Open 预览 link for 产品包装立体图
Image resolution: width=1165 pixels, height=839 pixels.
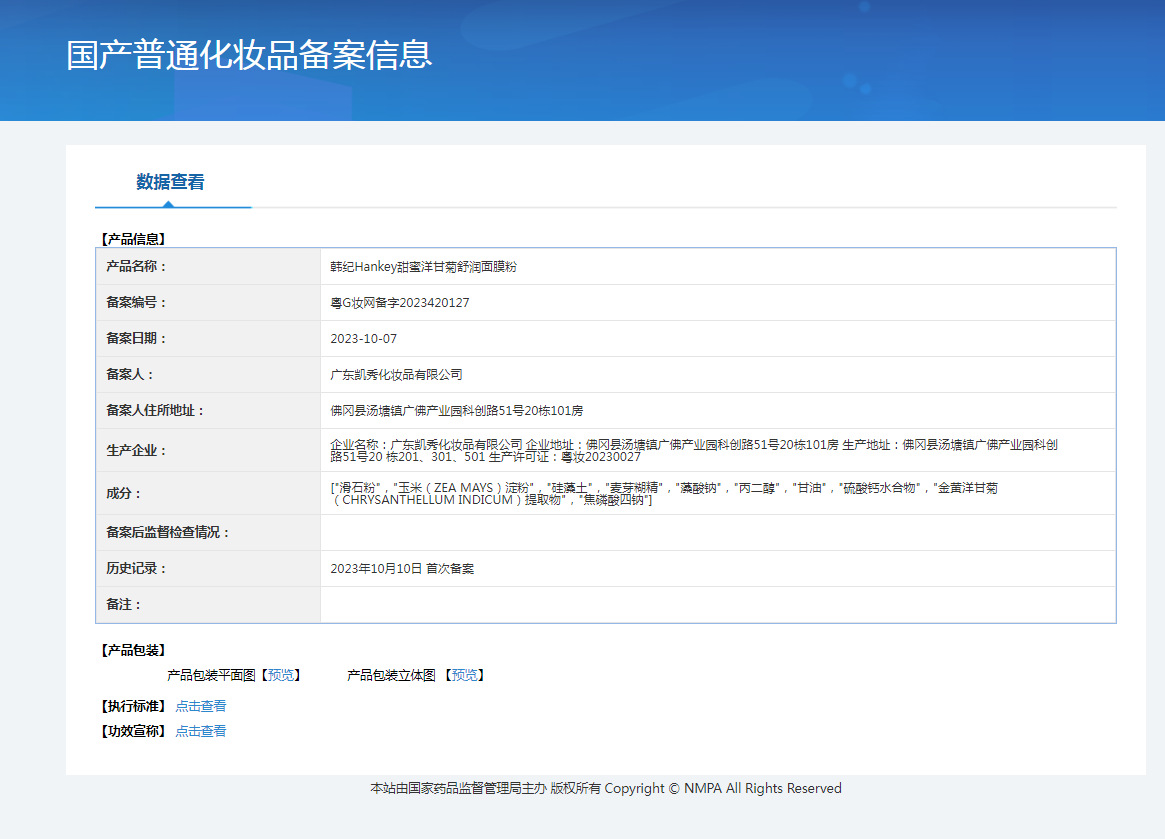(x=465, y=675)
